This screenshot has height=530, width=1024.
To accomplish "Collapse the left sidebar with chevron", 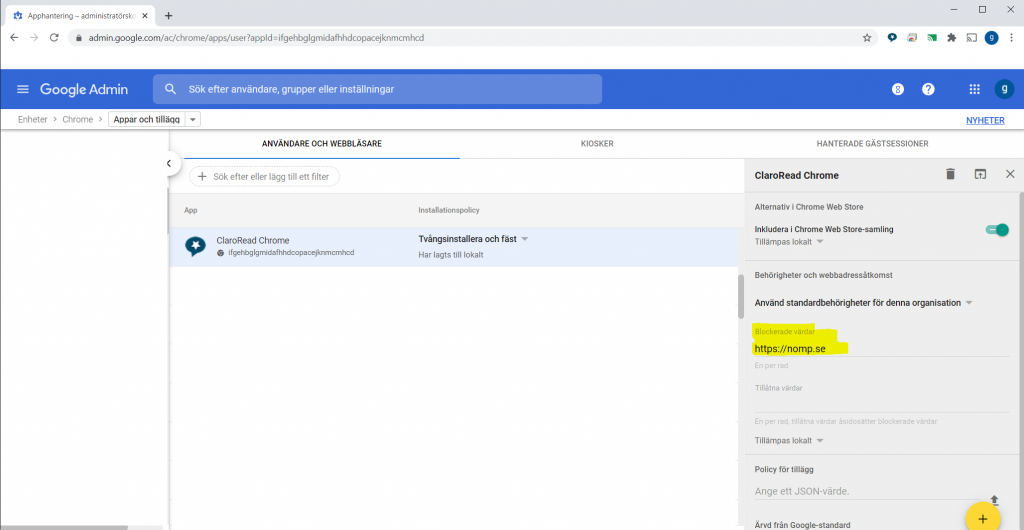I will (168, 164).
